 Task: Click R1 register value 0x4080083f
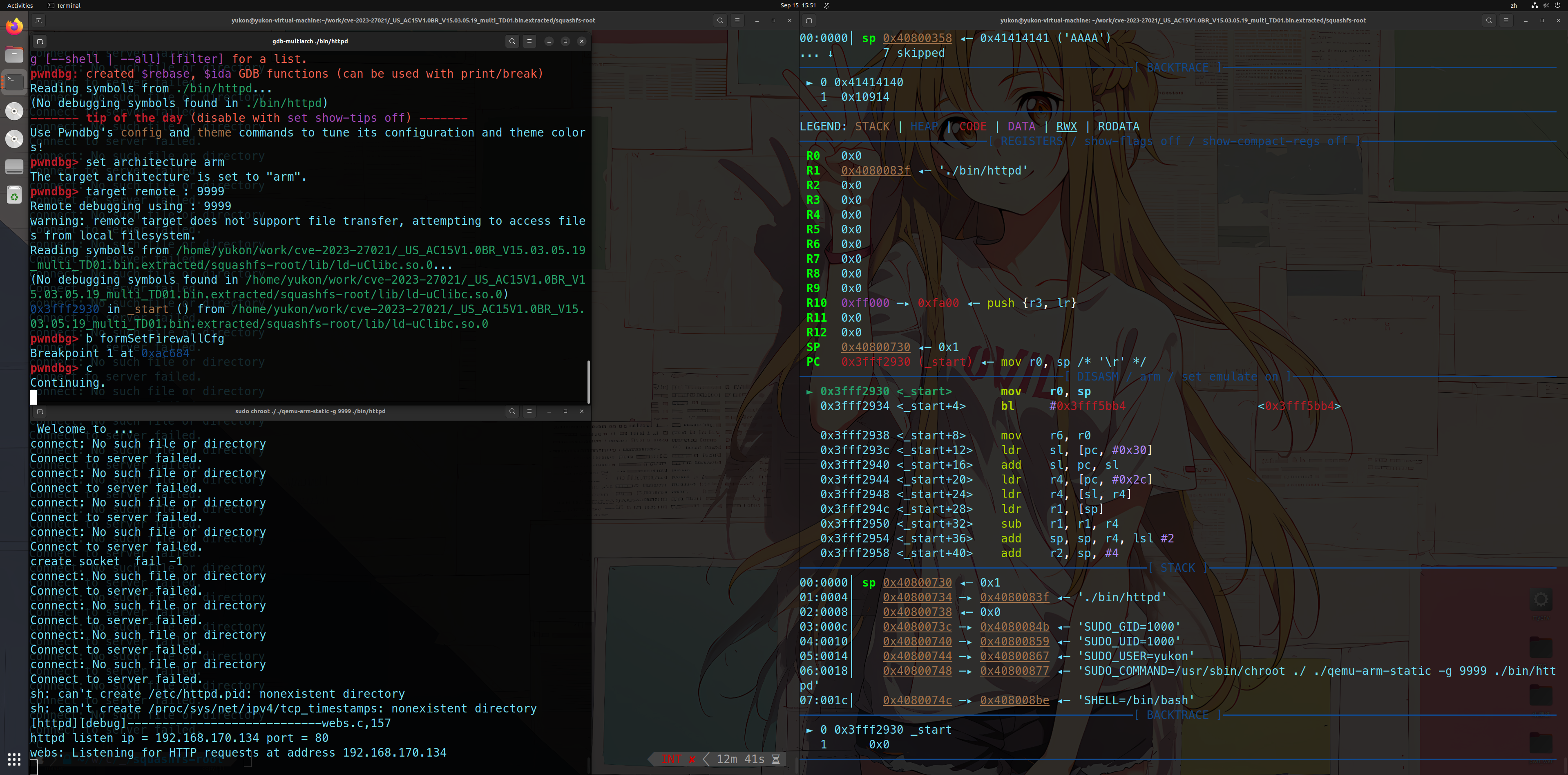tap(875, 170)
